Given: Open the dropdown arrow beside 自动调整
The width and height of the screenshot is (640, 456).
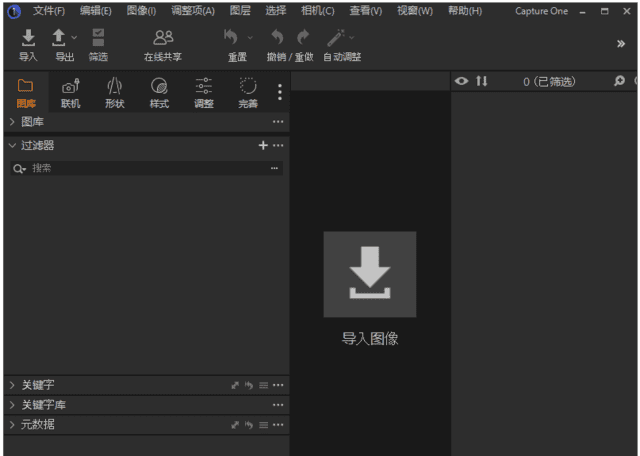Looking at the screenshot, I should pos(351,38).
